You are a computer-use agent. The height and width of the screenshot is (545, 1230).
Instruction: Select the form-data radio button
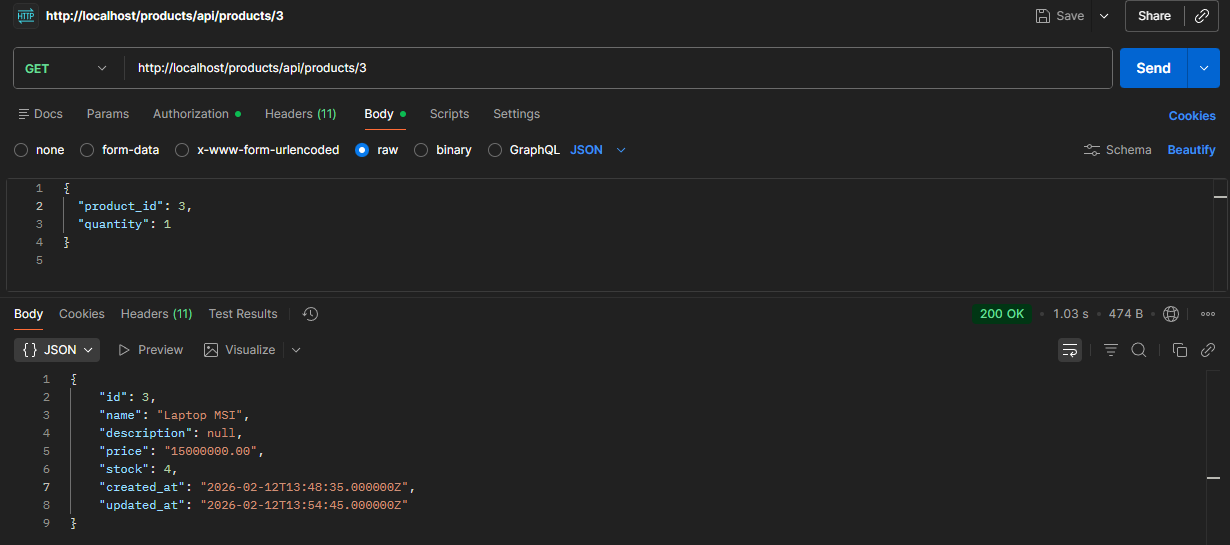pos(87,150)
